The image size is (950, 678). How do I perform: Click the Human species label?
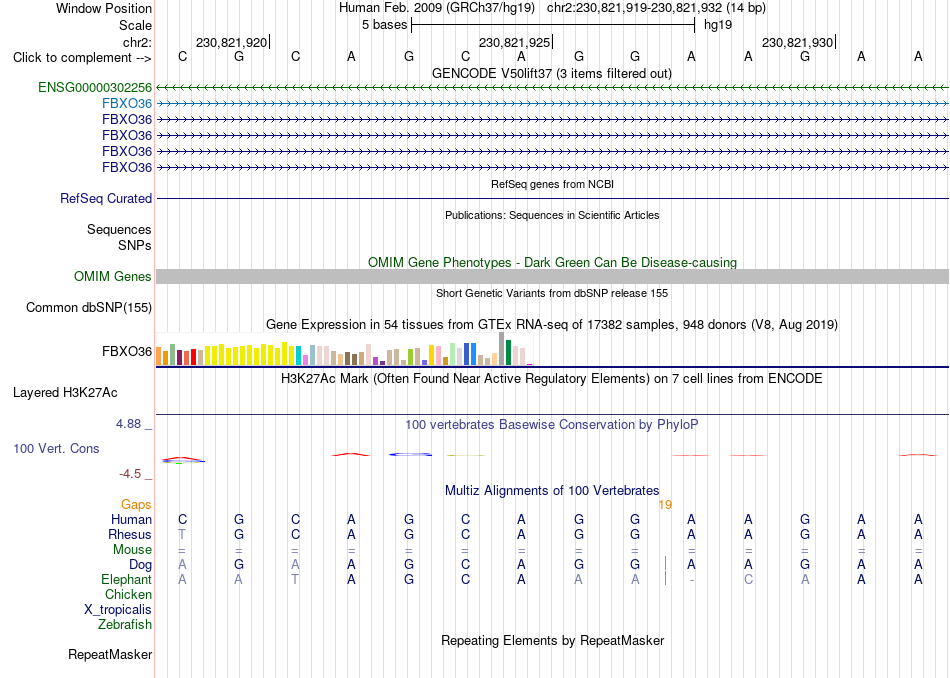click(x=131, y=520)
